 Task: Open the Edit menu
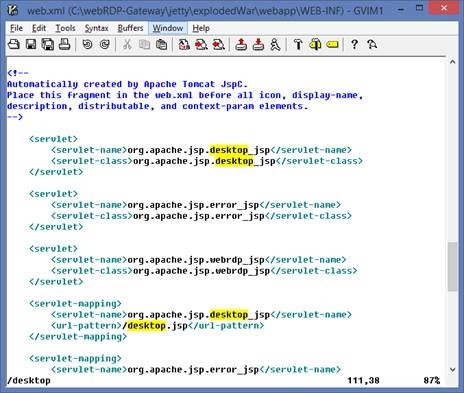(x=39, y=28)
